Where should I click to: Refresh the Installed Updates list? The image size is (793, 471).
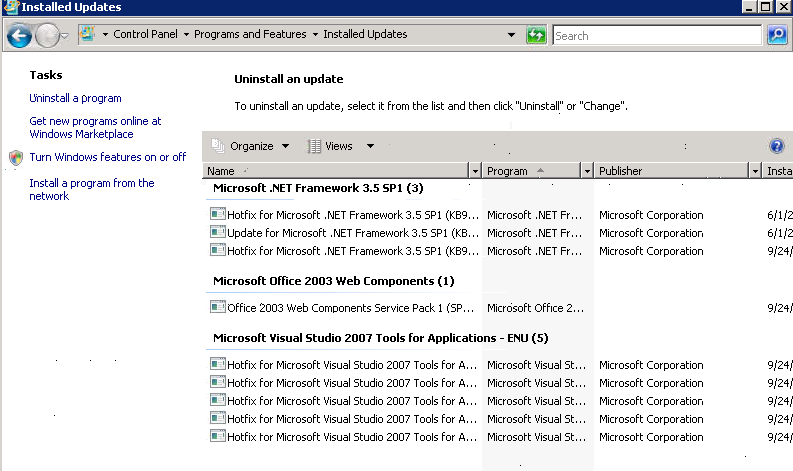tap(536, 35)
